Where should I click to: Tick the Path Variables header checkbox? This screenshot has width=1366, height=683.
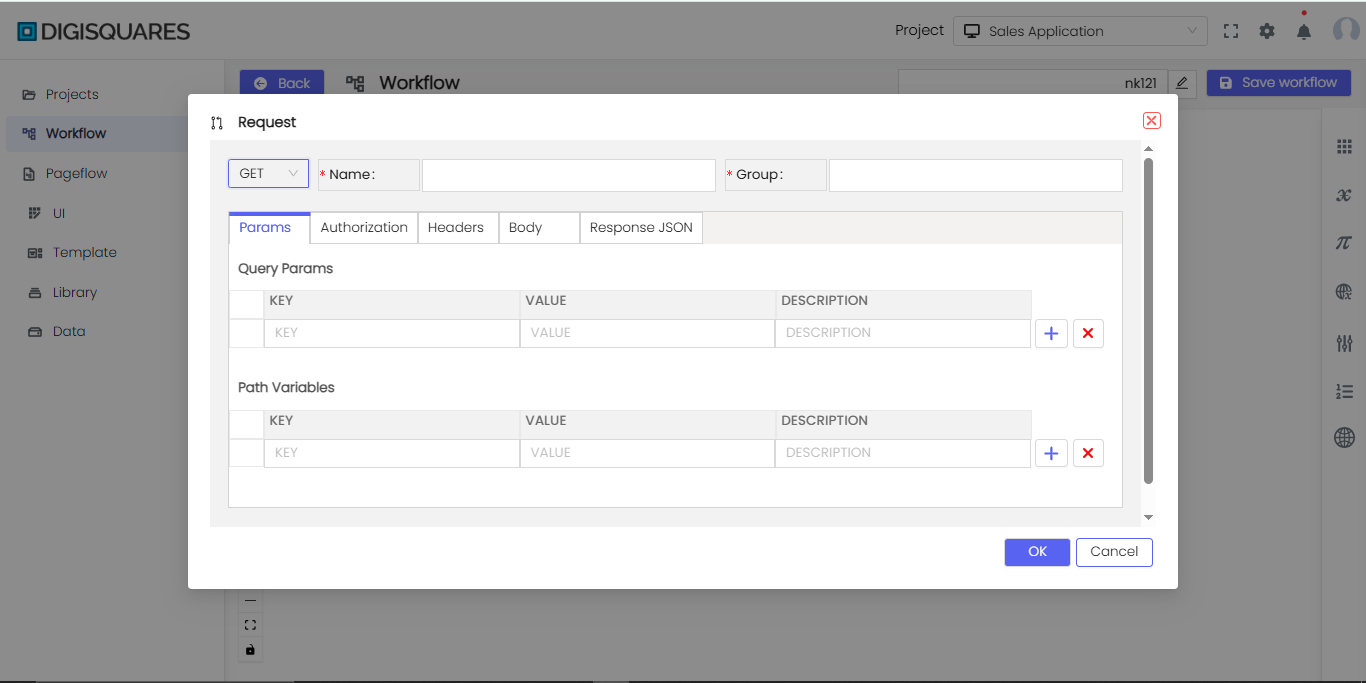[x=246, y=425]
